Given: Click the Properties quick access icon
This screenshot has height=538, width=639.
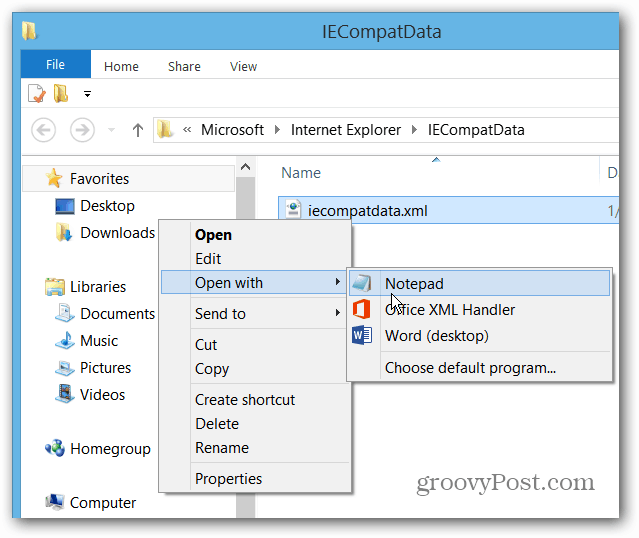Looking at the screenshot, I should pos(37,93).
